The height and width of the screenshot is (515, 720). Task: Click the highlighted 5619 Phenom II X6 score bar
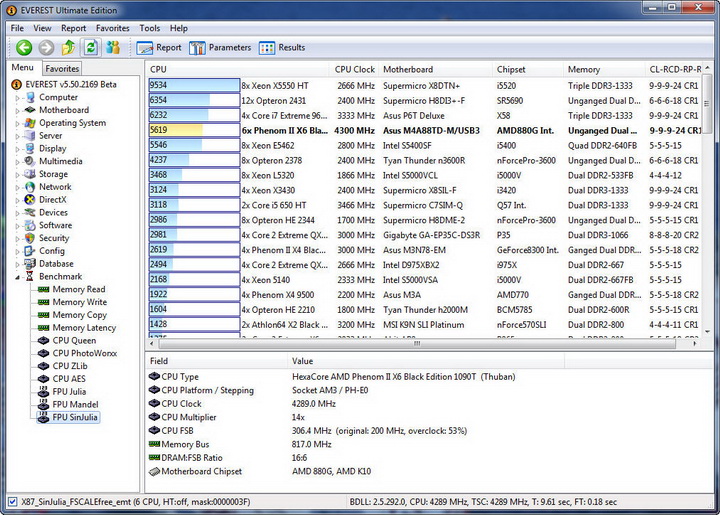coord(194,130)
